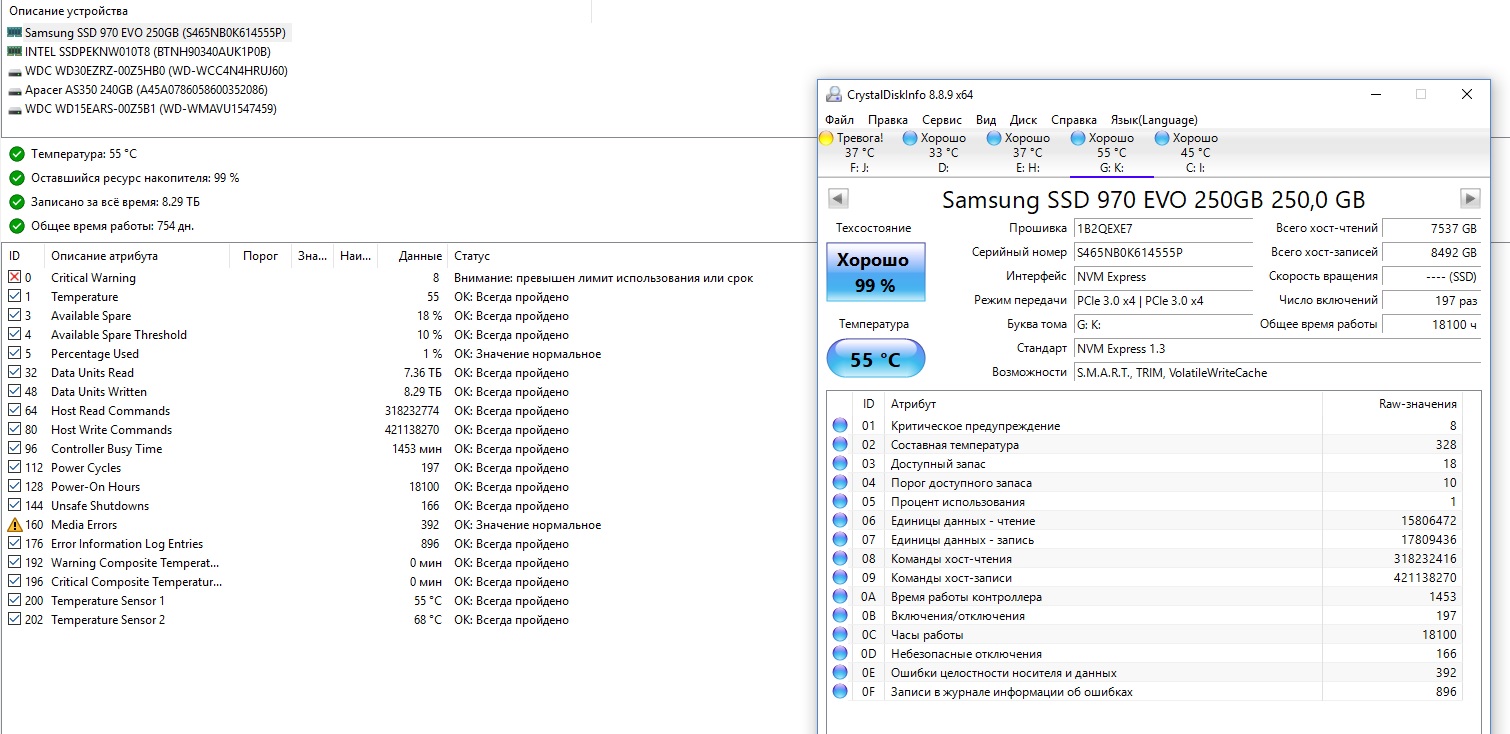This screenshot has height=734, width=1510.
Task: Click the green check beside Общее время работы
Action: pos(17,226)
